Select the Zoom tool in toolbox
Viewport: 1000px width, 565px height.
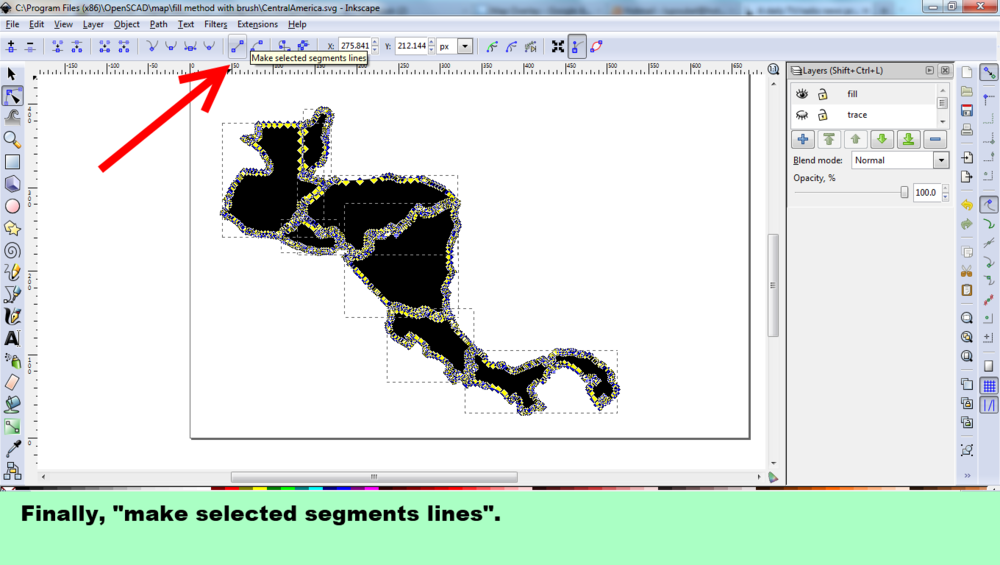coord(12,139)
